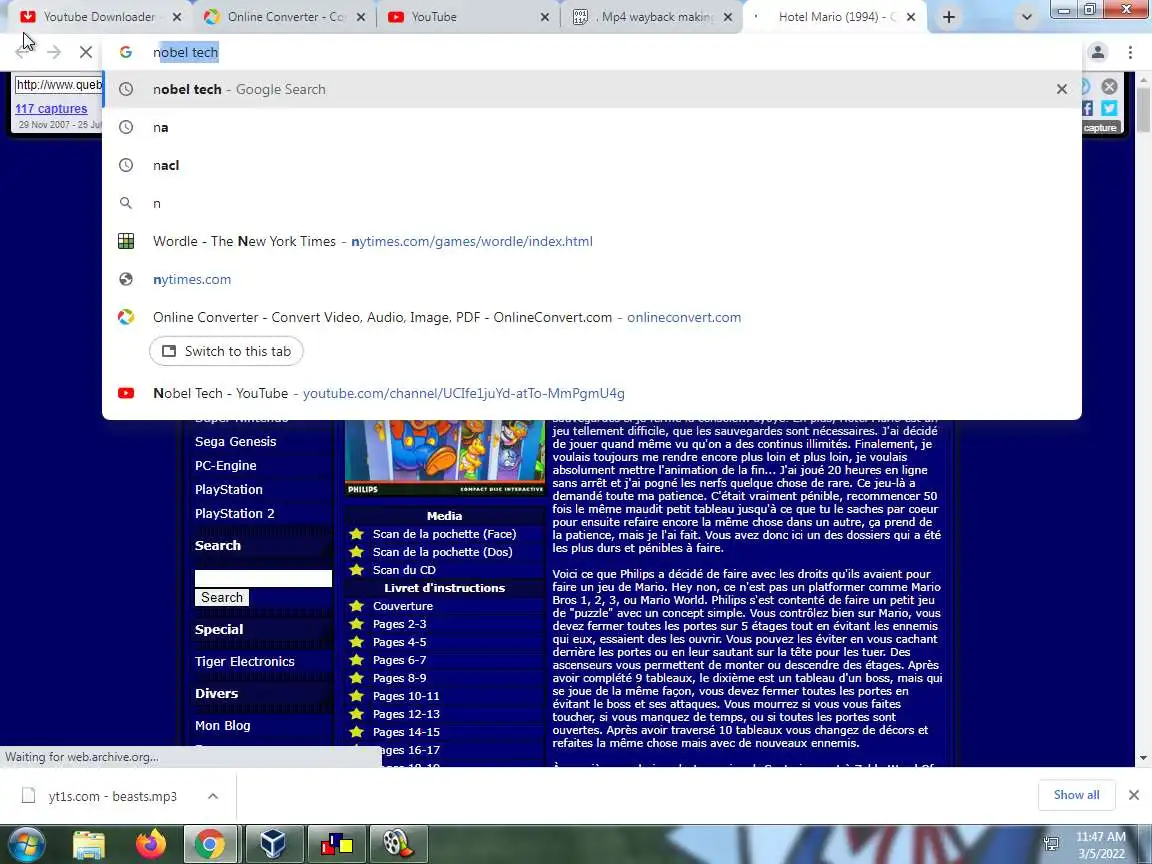Open Pages 14-15 link
The width and height of the screenshot is (1152, 864).
[406, 732]
